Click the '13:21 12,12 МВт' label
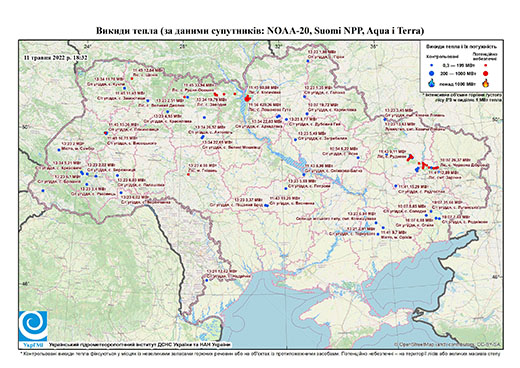The width and height of the screenshot is (520, 368). tap(223, 271)
